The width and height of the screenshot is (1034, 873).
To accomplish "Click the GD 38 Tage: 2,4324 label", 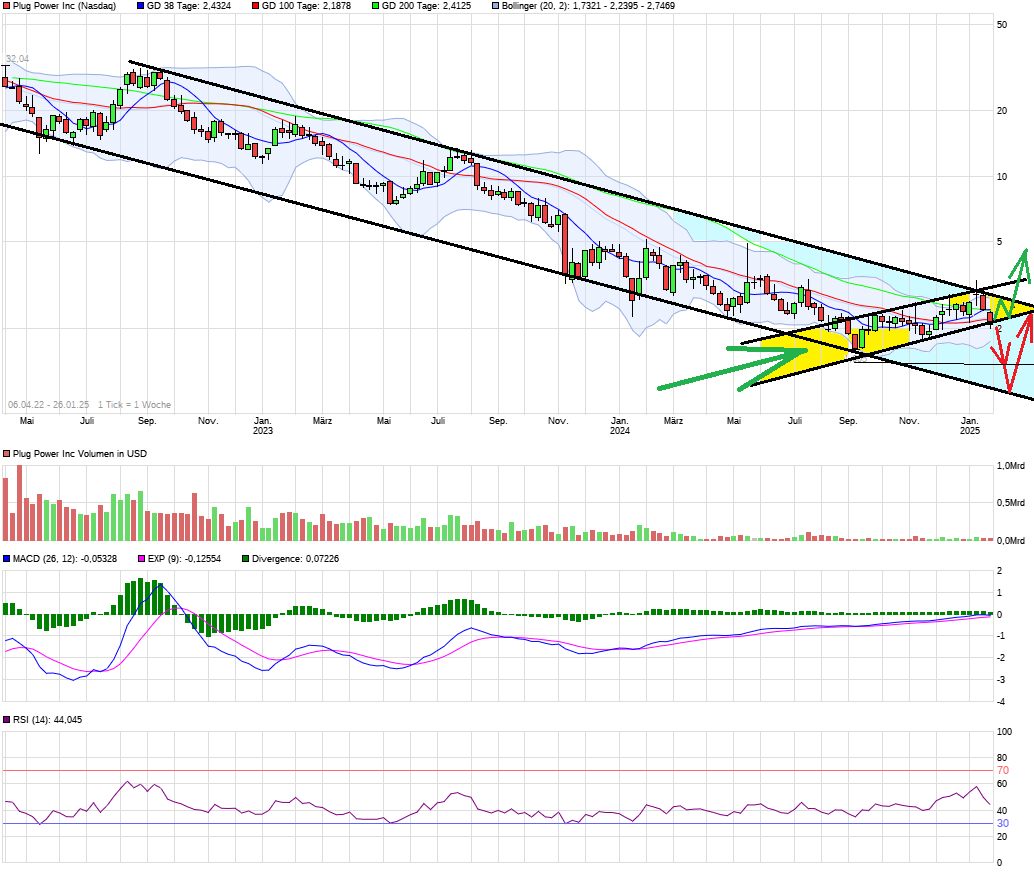I will 189,5.
